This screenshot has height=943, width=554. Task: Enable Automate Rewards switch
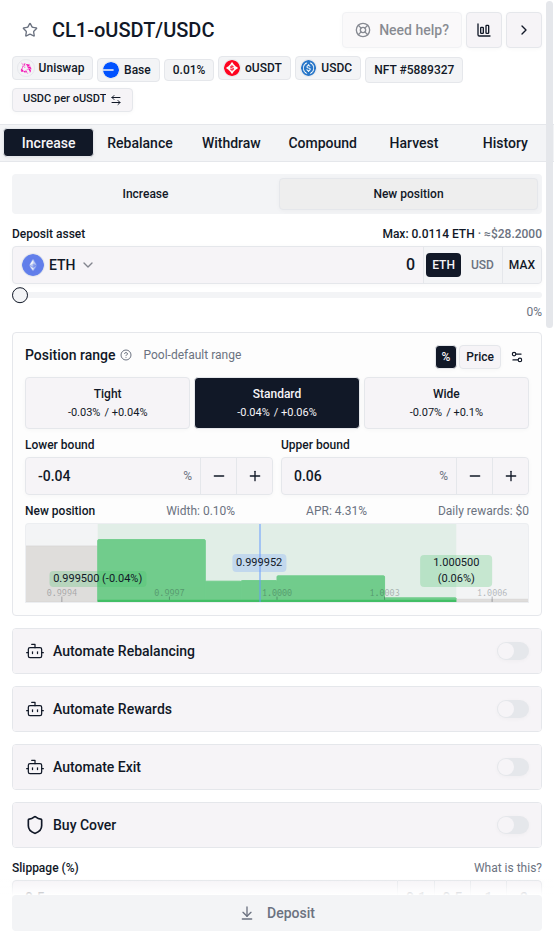click(x=512, y=709)
